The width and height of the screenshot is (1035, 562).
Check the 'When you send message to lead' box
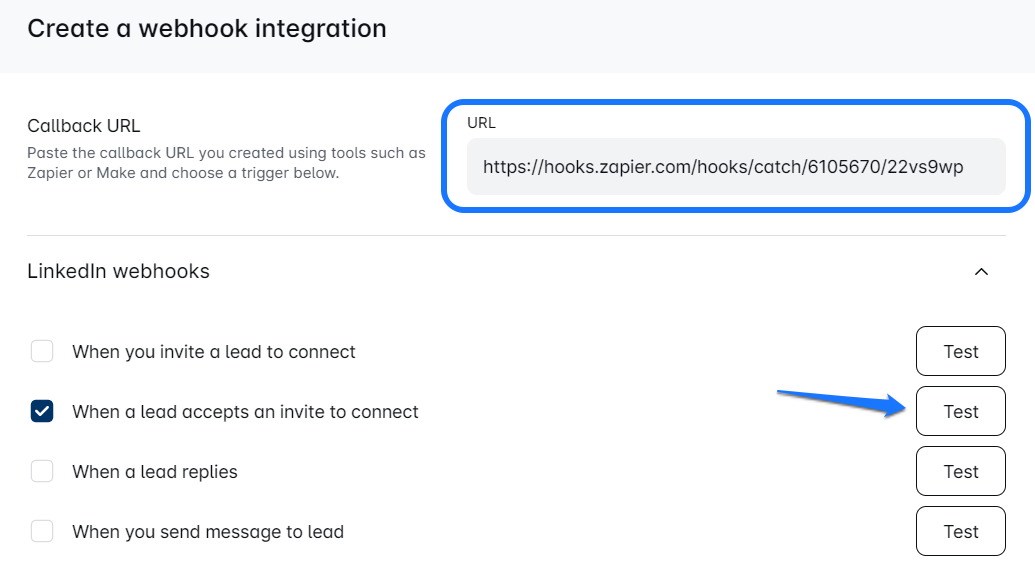tap(42, 532)
